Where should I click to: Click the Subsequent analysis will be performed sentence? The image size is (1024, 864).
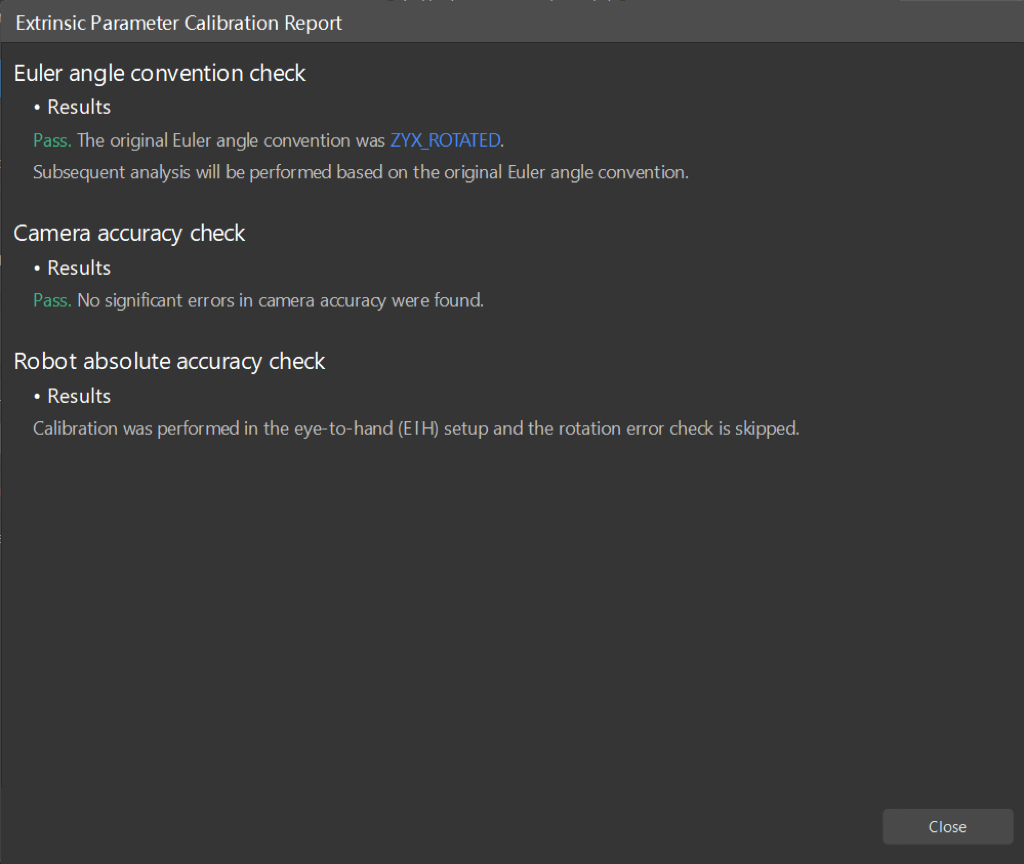click(360, 172)
